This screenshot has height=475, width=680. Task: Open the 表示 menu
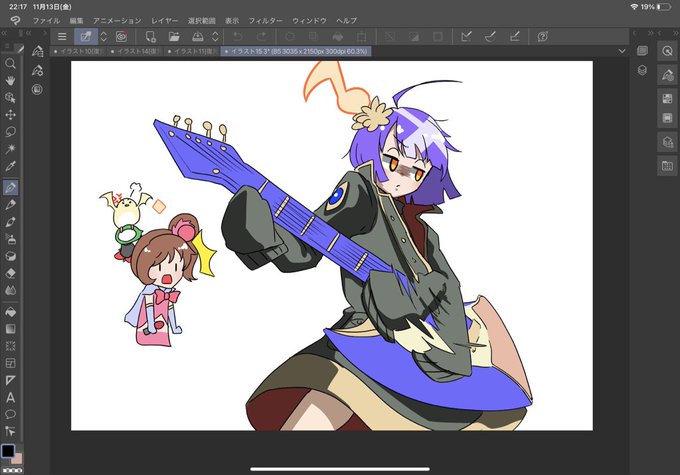(232, 20)
